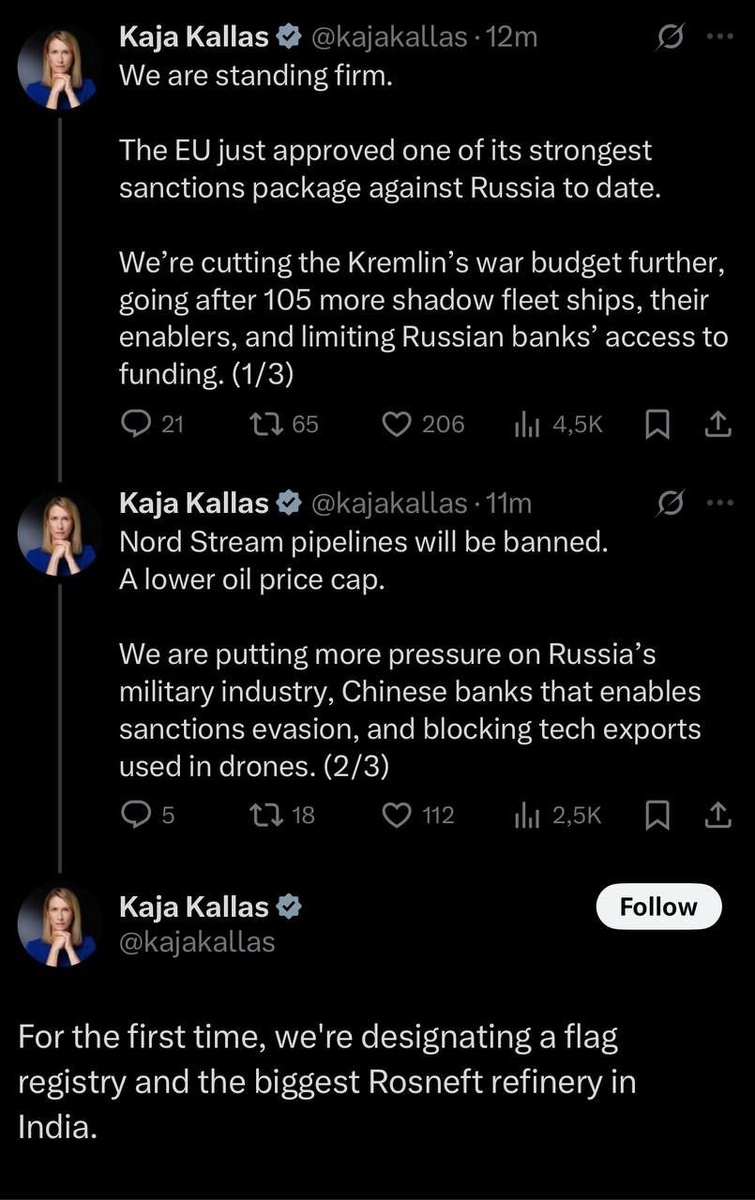Follow Kaja Kallas with the Follow button
Image resolution: width=755 pixels, height=1200 pixels.
[x=658, y=907]
